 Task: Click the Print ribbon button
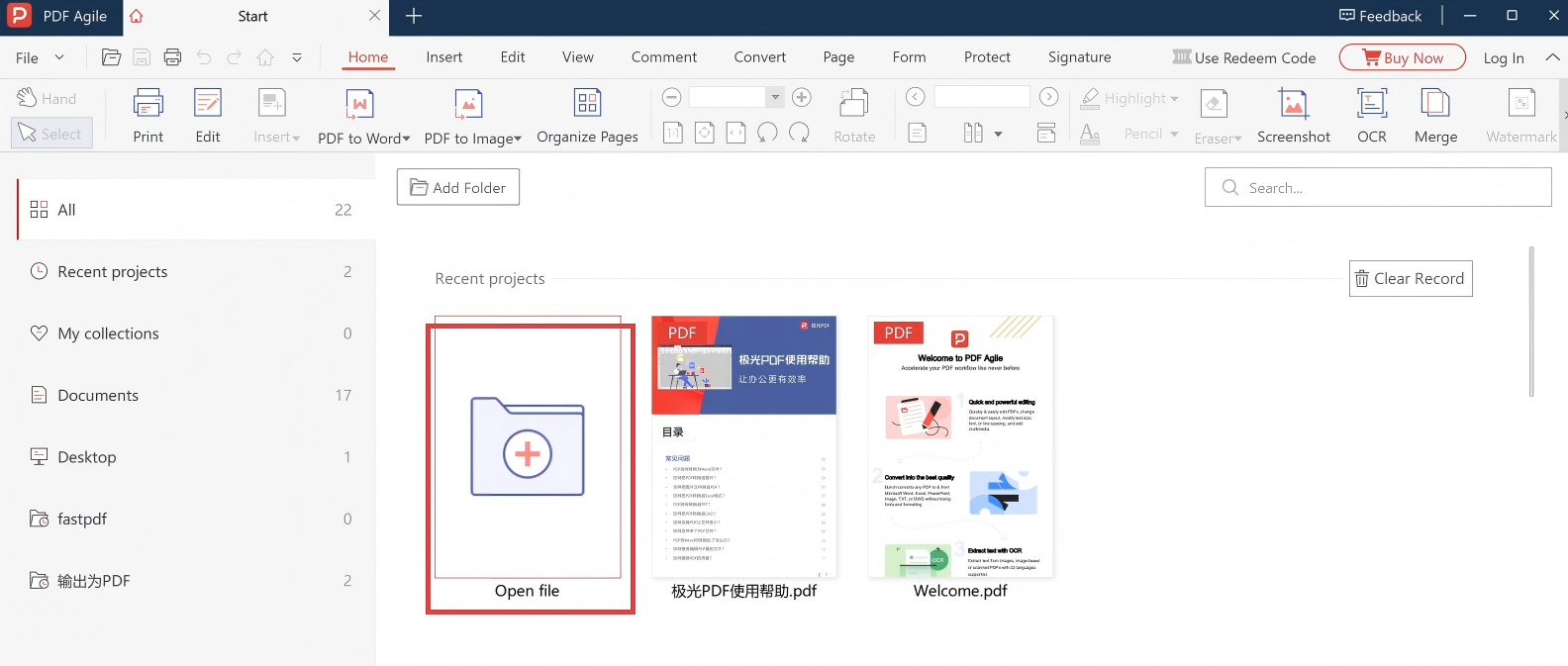tap(148, 116)
